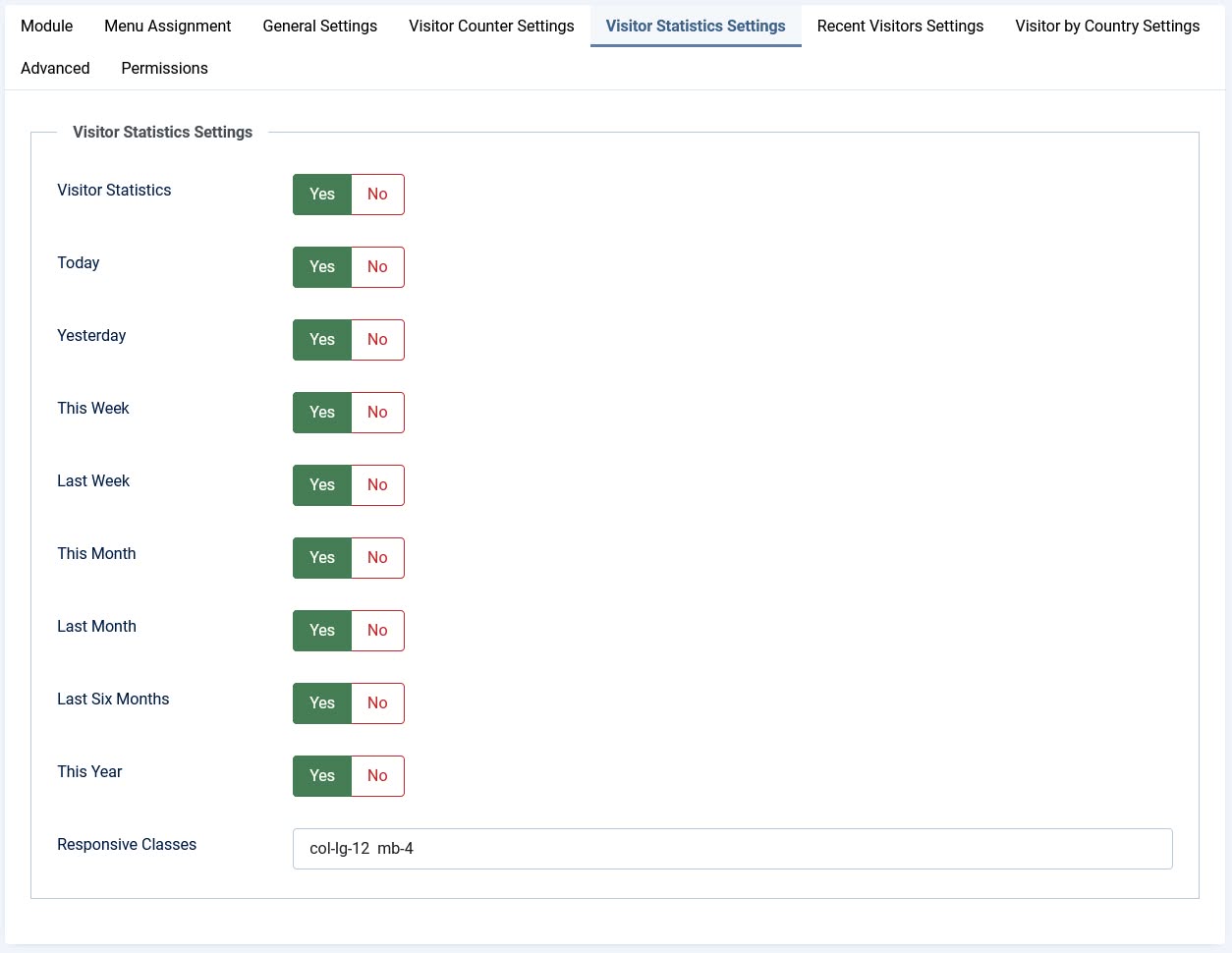1232x953 pixels.
Task: Select Yes for Visitor Statistics
Action: [322, 195]
